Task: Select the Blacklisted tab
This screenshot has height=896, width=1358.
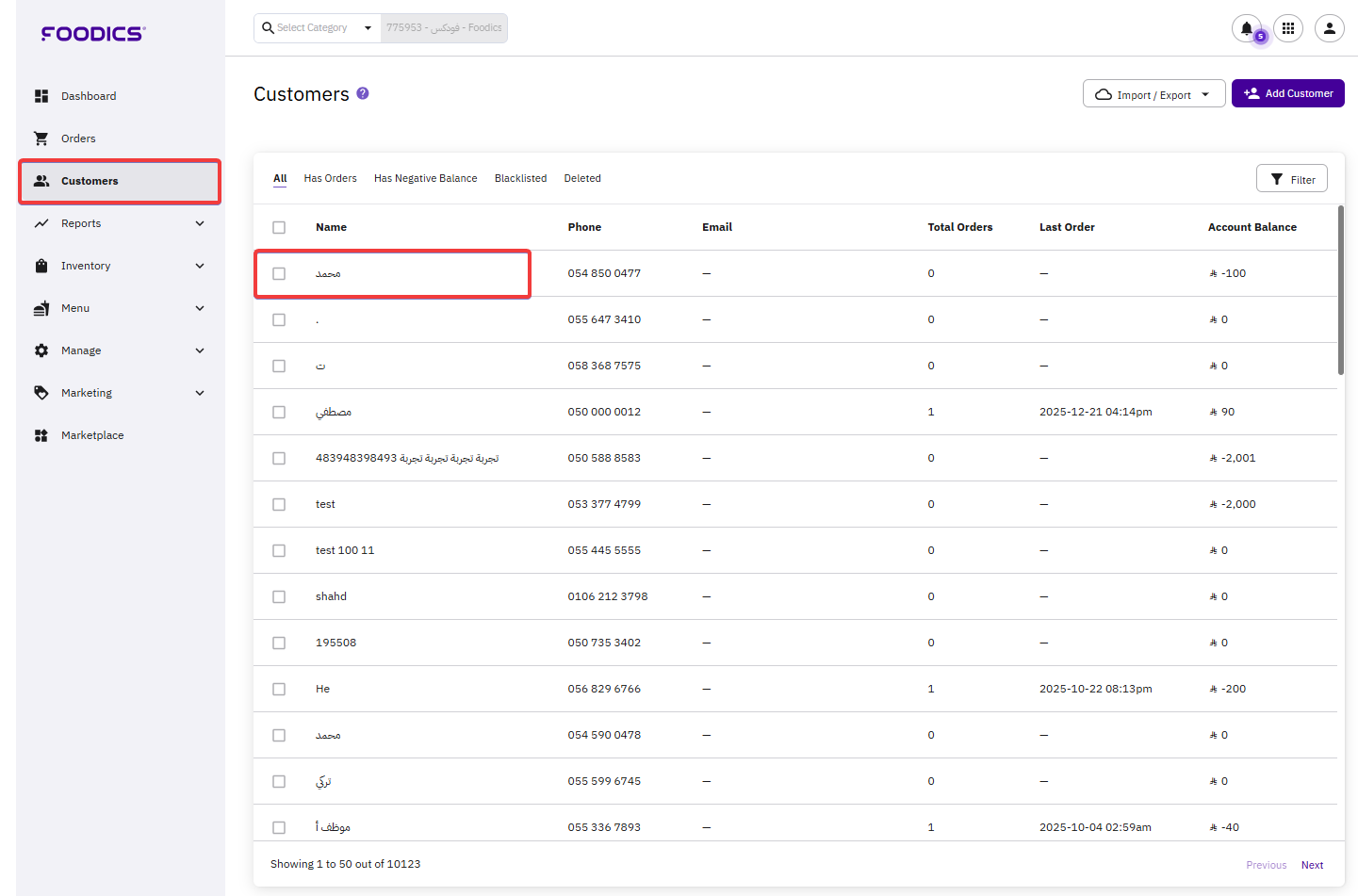Action: pos(520,178)
